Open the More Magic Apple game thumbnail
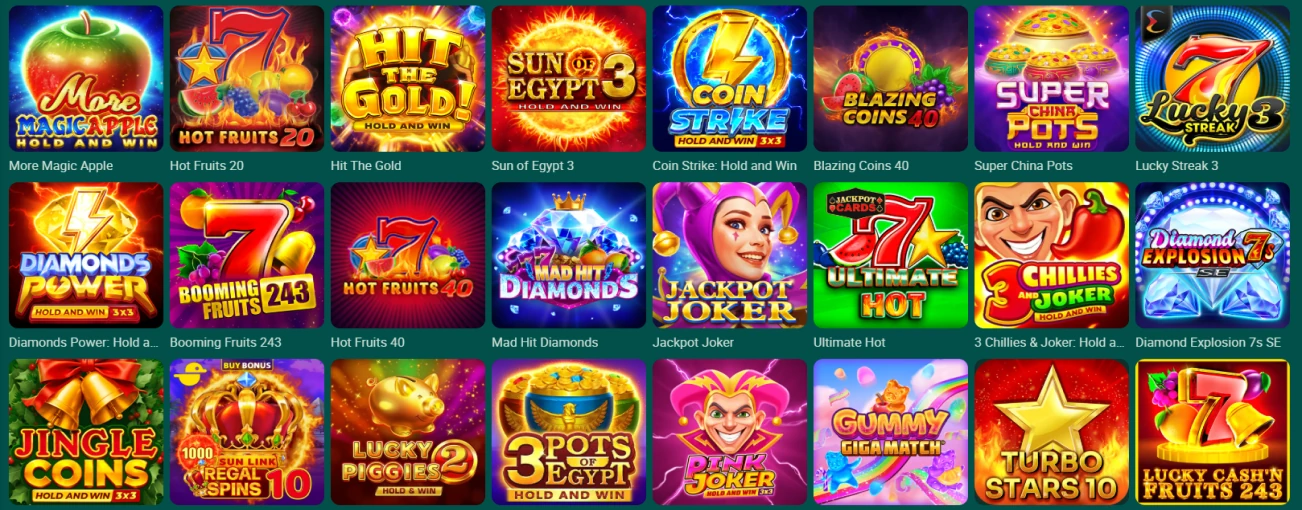The image size is (1302, 510). pos(86,79)
